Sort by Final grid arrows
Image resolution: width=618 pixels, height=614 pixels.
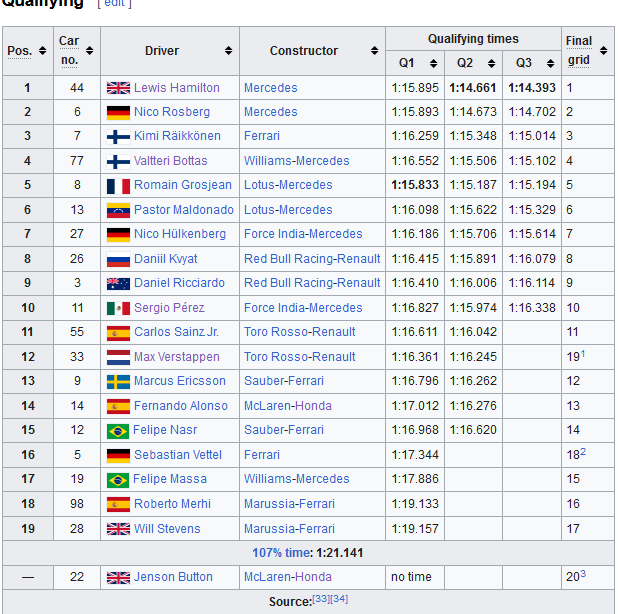point(603,51)
